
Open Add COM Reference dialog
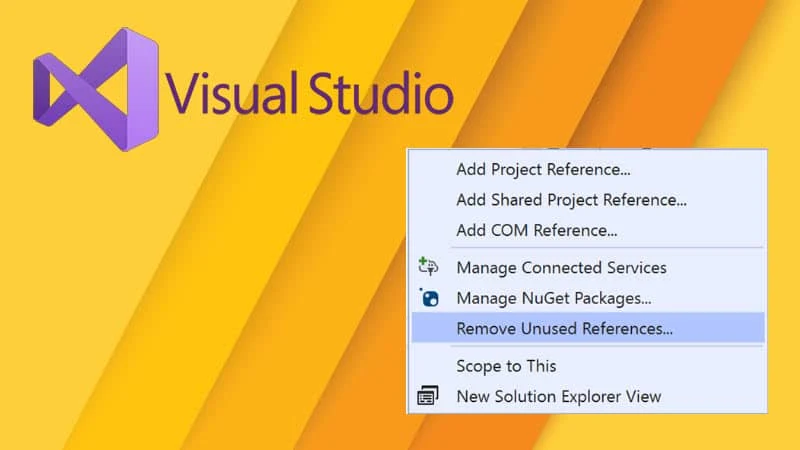588,231
